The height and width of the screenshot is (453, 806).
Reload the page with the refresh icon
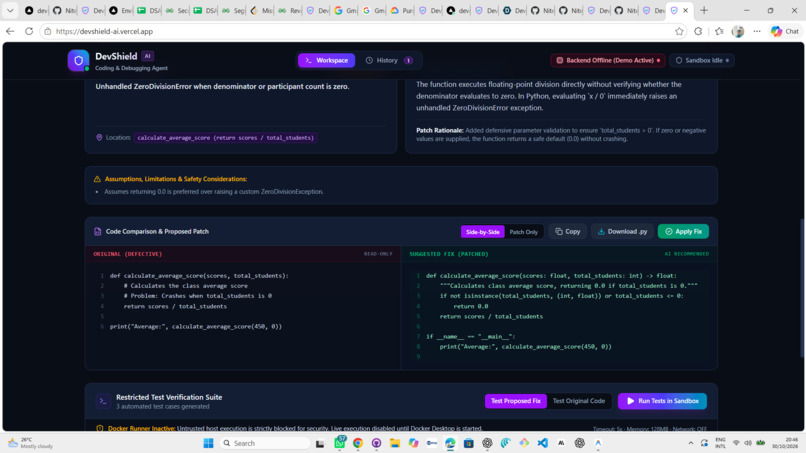point(29,31)
